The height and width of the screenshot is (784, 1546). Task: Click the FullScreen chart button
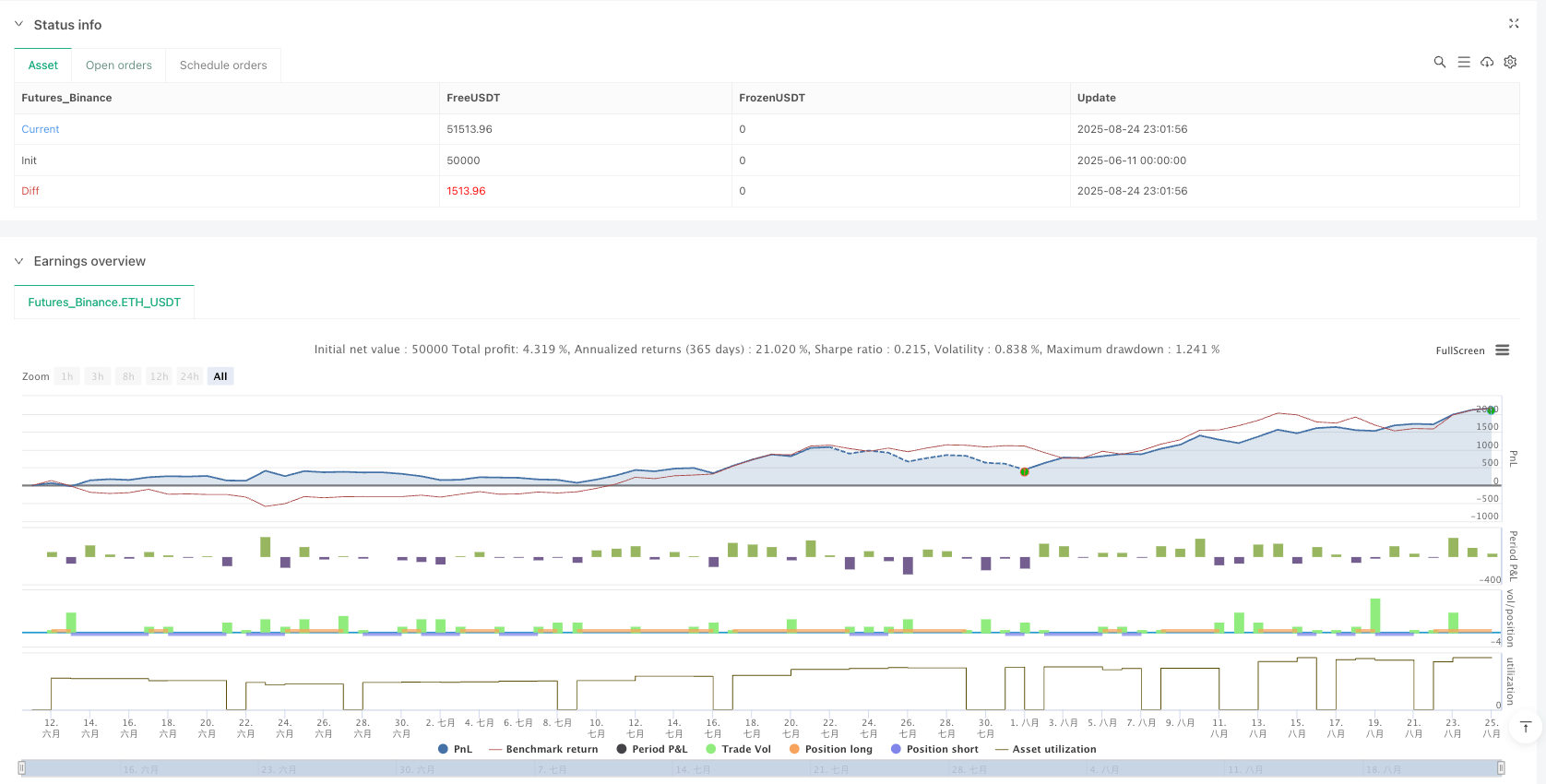click(1459, 350)
